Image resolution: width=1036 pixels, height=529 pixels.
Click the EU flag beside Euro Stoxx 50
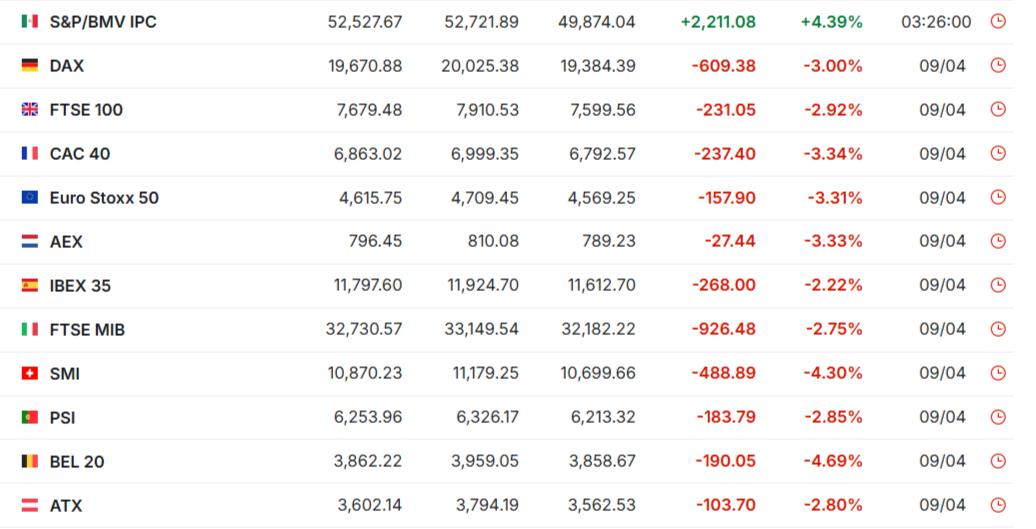pyautogui.click(x=30, y=197)
